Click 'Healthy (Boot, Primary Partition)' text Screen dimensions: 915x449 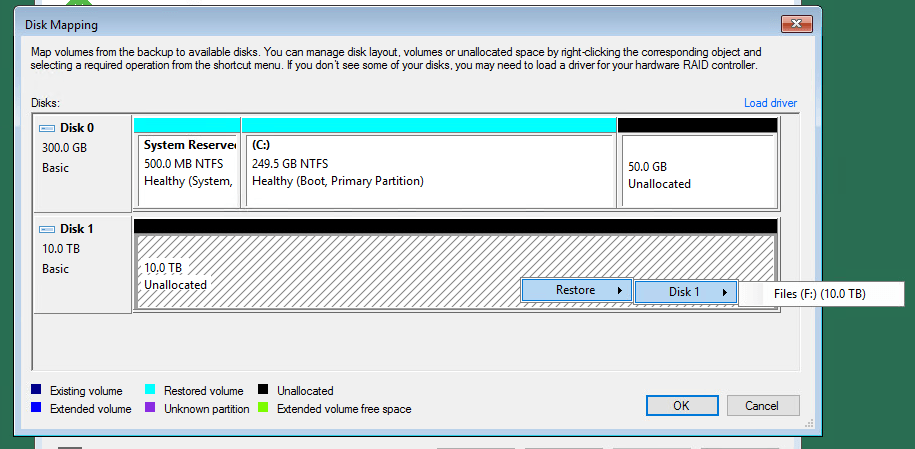pyautogui.click(x=338, y=181)
